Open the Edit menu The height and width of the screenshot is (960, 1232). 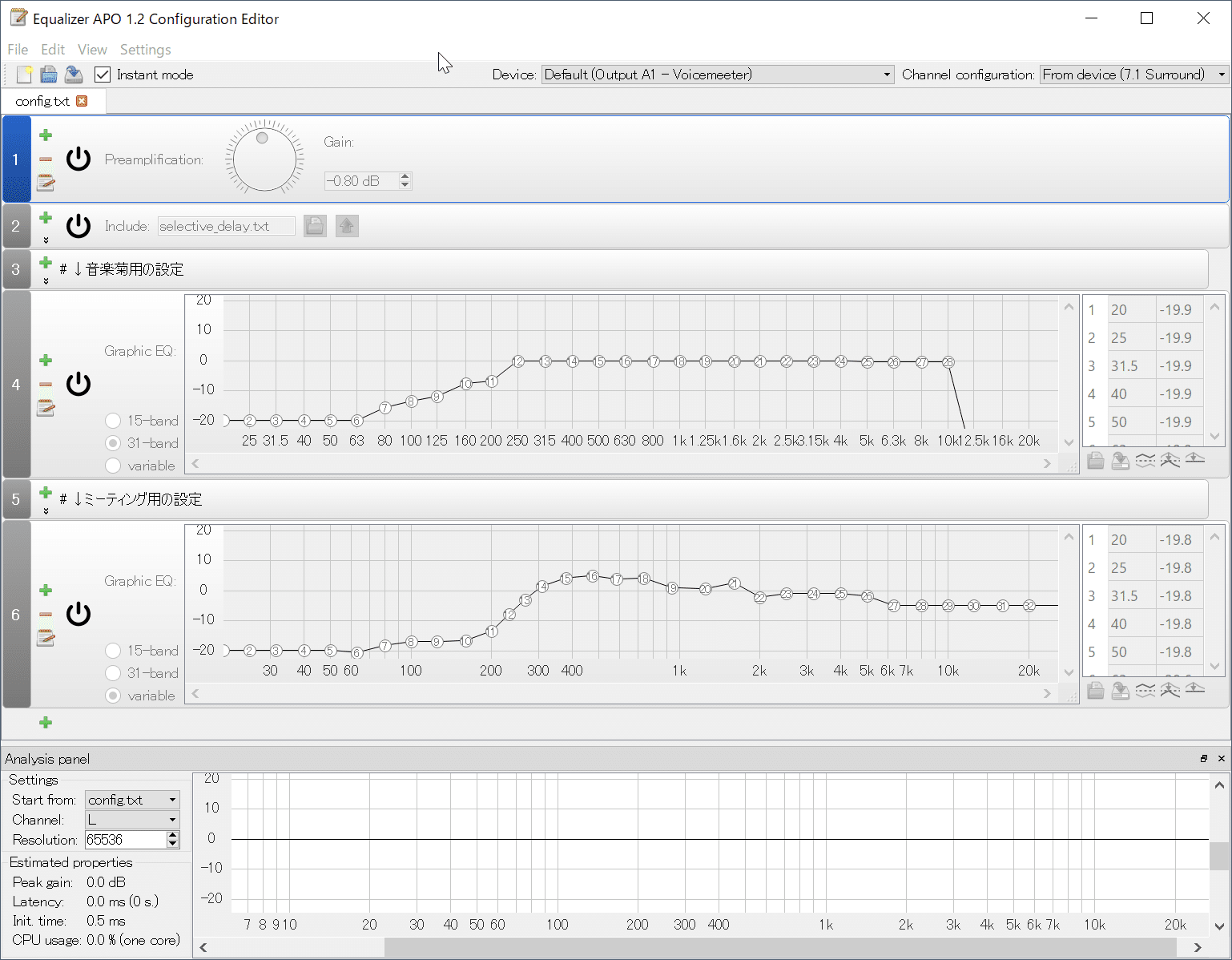click(53, 50)
